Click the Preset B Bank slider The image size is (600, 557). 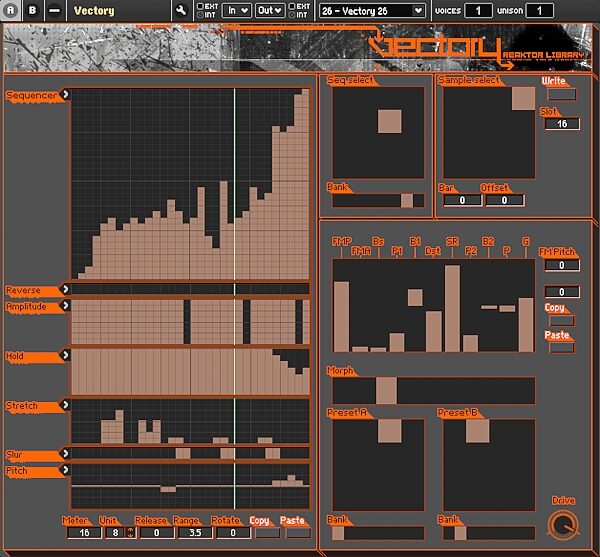click(489, 533)
